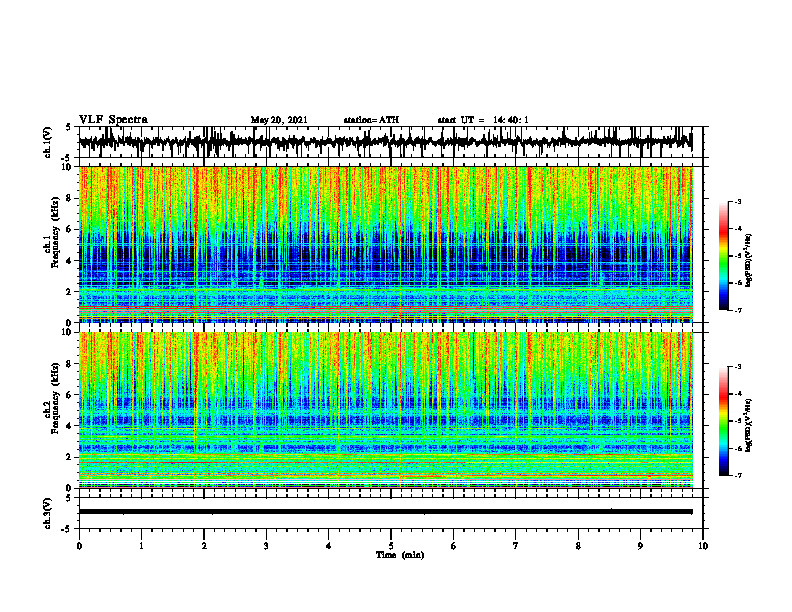Click ch.1 frequency axis tick "8"
This screenshot has height=612, width=792.
(x=70, y=198)
